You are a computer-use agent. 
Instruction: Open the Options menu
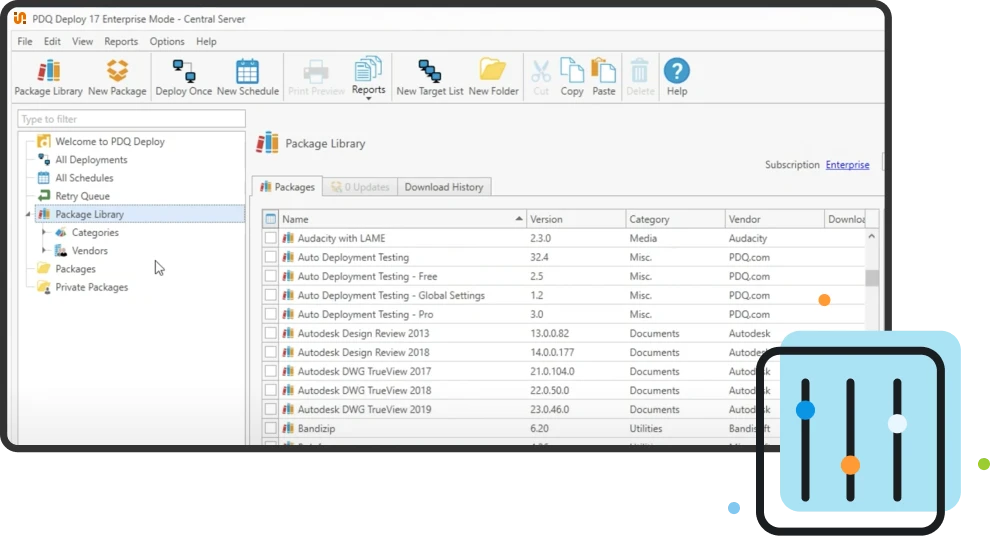click(x=167, y=41)
